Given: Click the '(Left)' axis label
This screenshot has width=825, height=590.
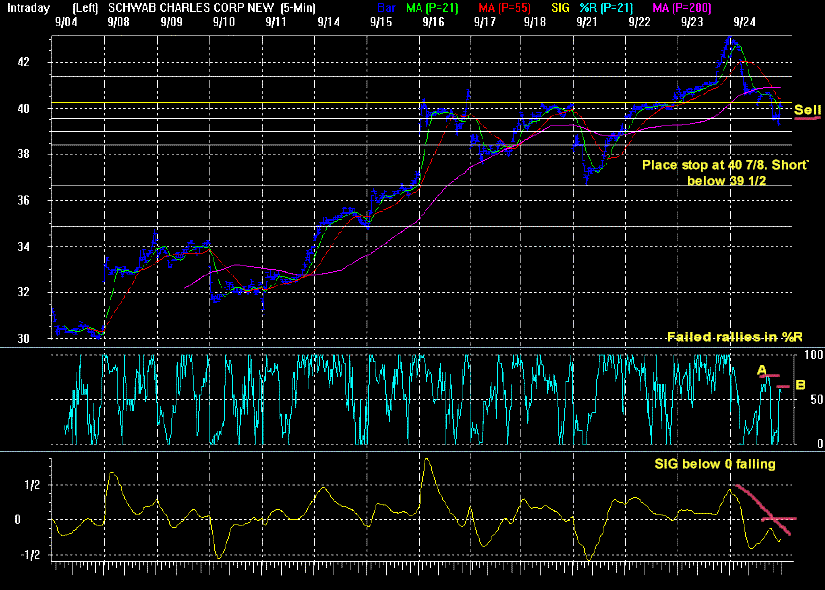Looking at the screenshot, I should tap(85, 8).
